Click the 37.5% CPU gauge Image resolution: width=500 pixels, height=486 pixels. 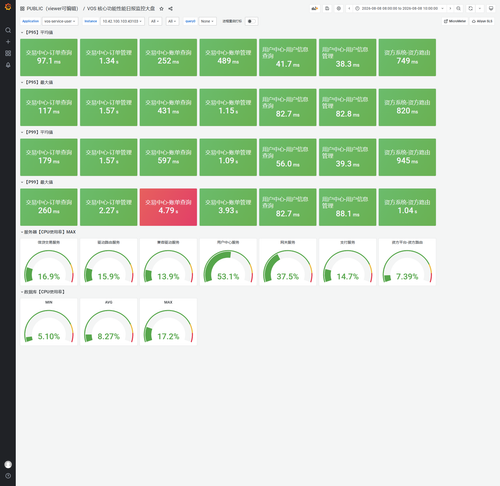click(288, 262)
